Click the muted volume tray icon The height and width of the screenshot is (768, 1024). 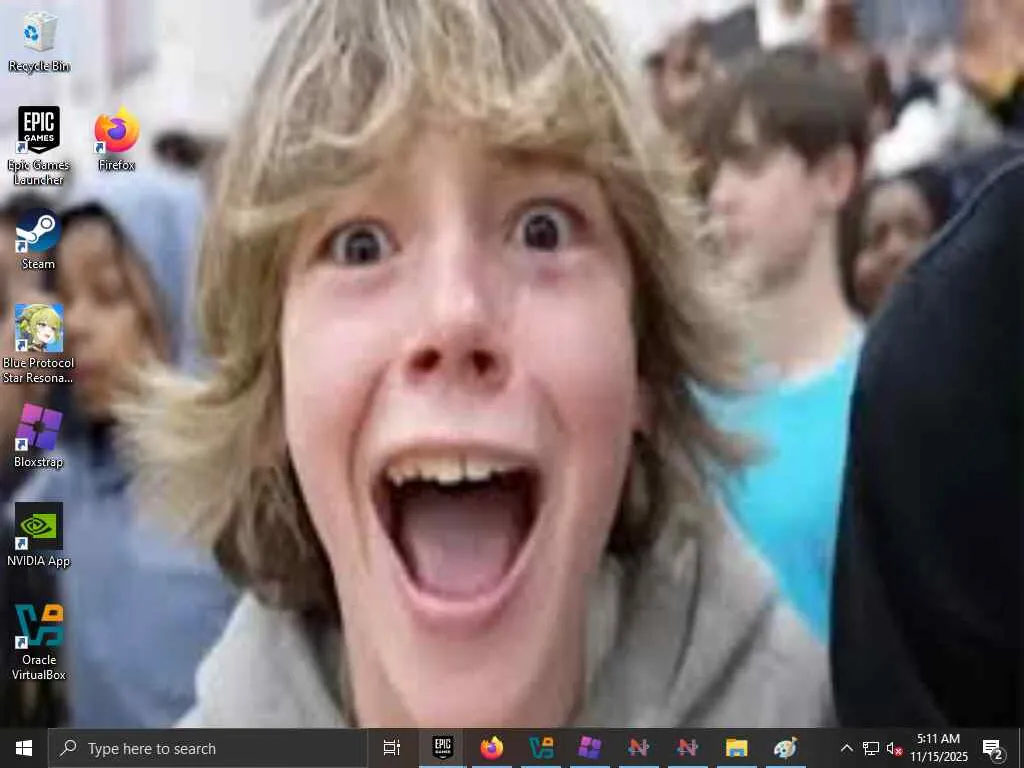[894, 748]
